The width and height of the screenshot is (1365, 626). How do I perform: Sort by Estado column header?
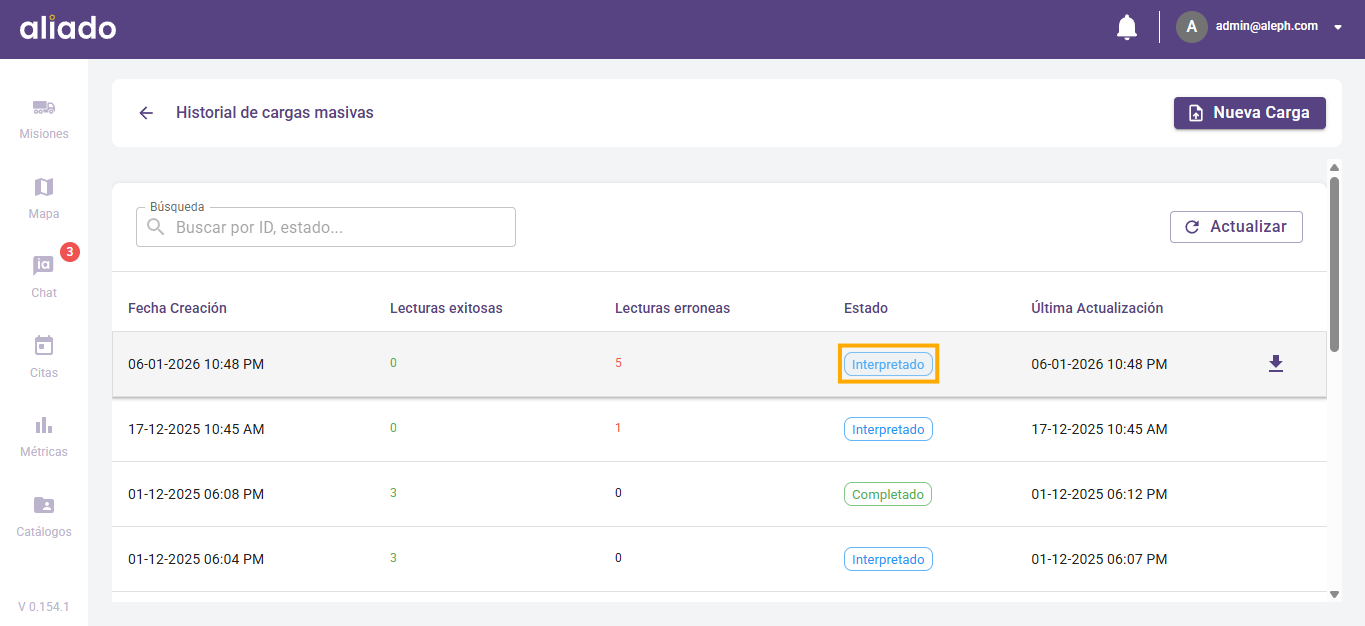coord(865,308)
